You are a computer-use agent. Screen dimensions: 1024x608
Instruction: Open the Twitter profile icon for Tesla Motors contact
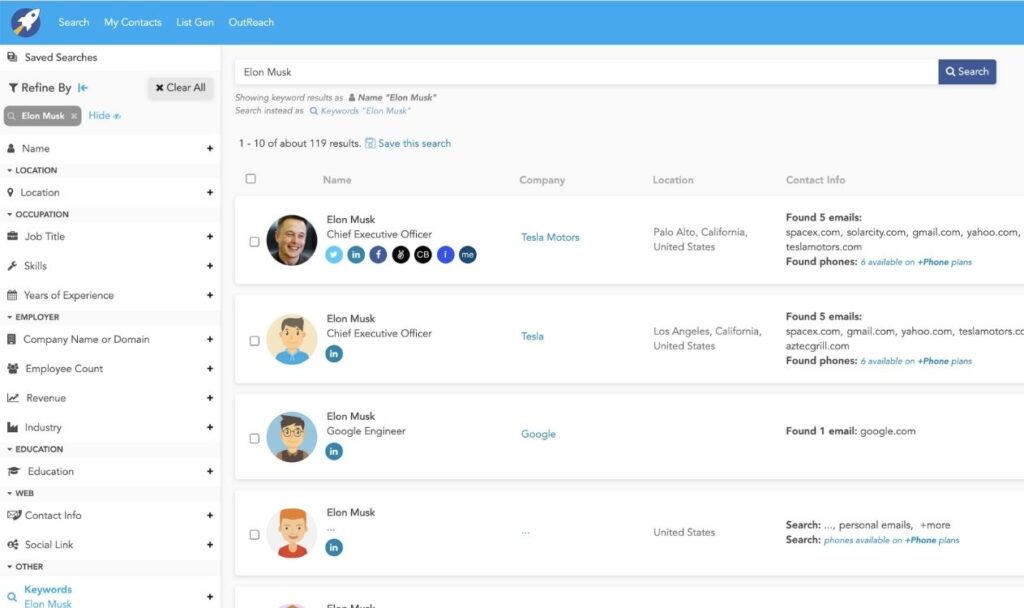pyautogui.click(x=334, y=255)
